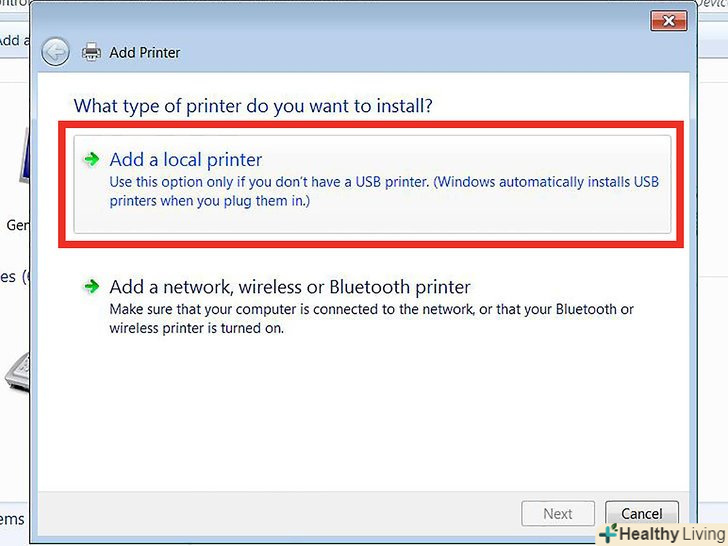This screenshot has width=728, height=546.
Task: Click the local printer USB description text
Action: [384, 192]
